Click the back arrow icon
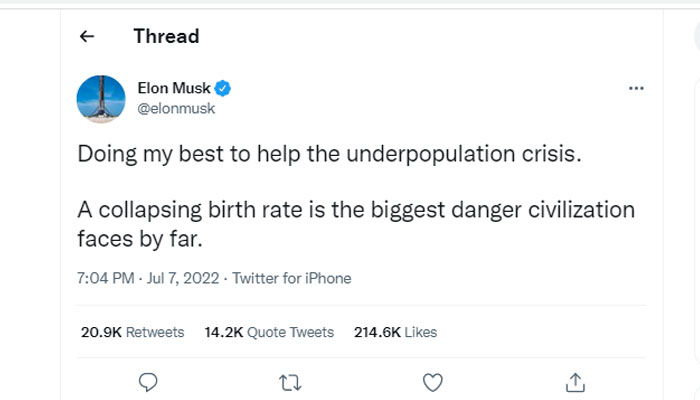 [87, 37]
